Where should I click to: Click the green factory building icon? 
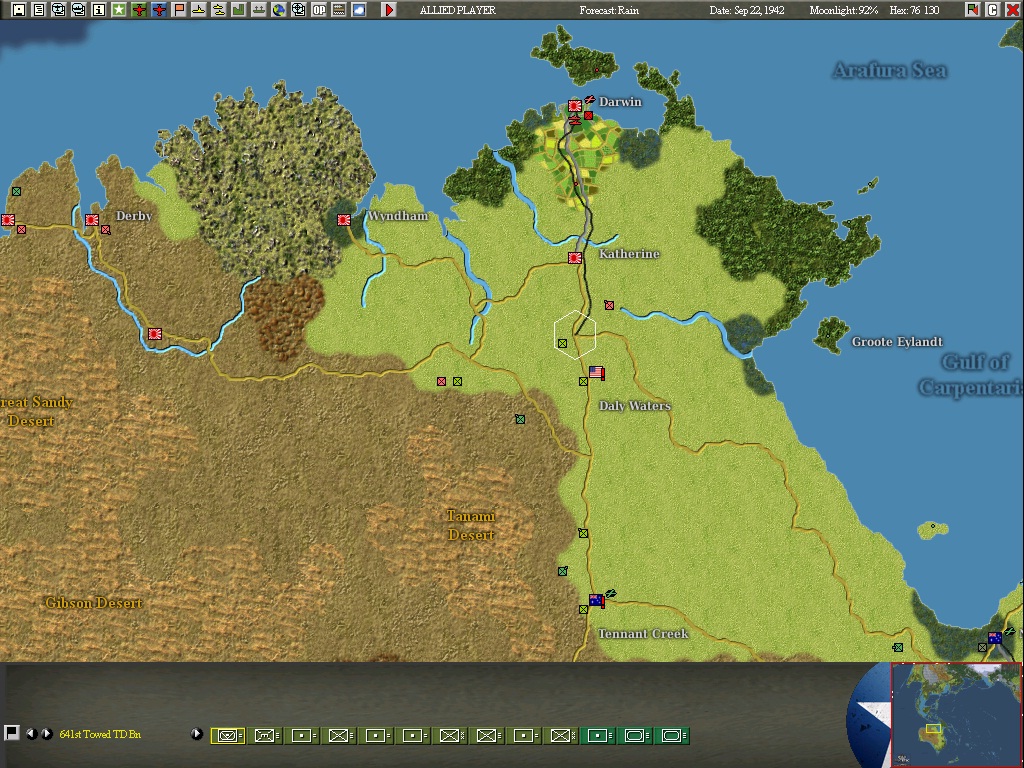(x=238, y=9)
